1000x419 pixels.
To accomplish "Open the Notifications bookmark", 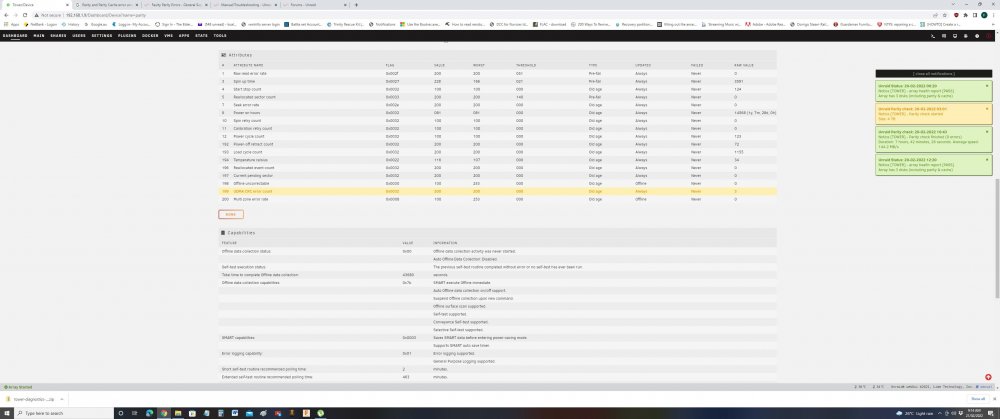I will click(381, 24).
